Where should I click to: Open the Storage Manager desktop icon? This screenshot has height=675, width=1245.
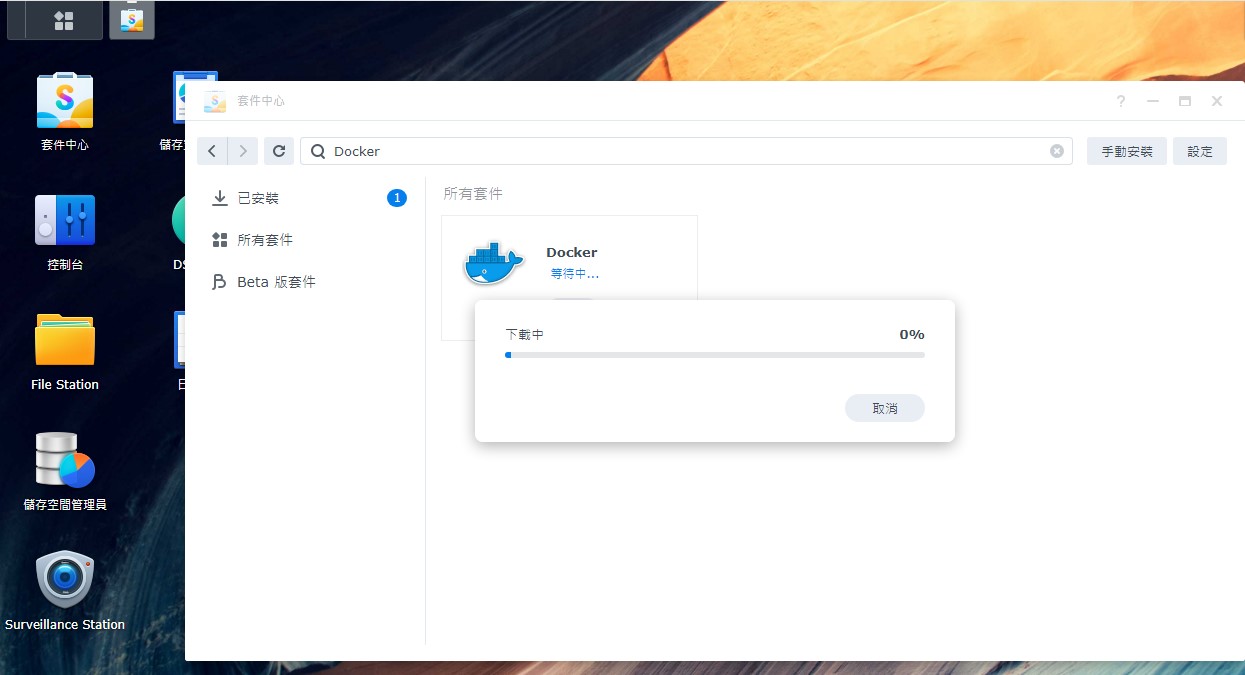coord(65,462)
